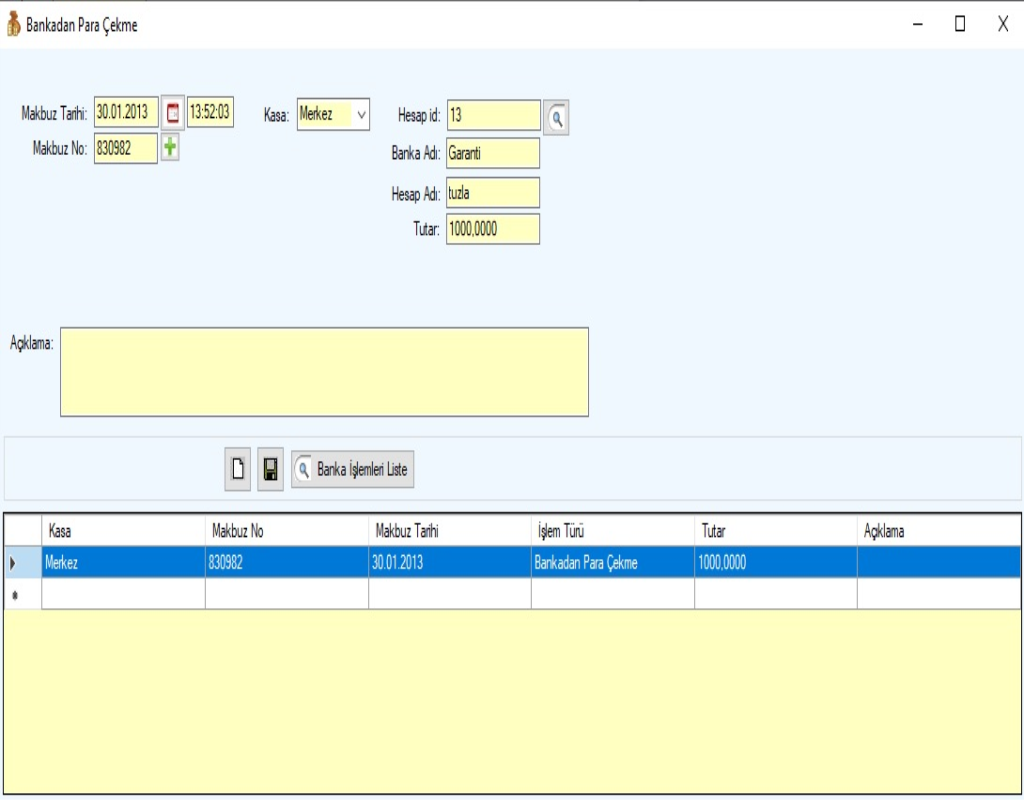Click the Bankadan Para Çekme grid cell
Screen dimensions: 1024x800
pos(612,563)
